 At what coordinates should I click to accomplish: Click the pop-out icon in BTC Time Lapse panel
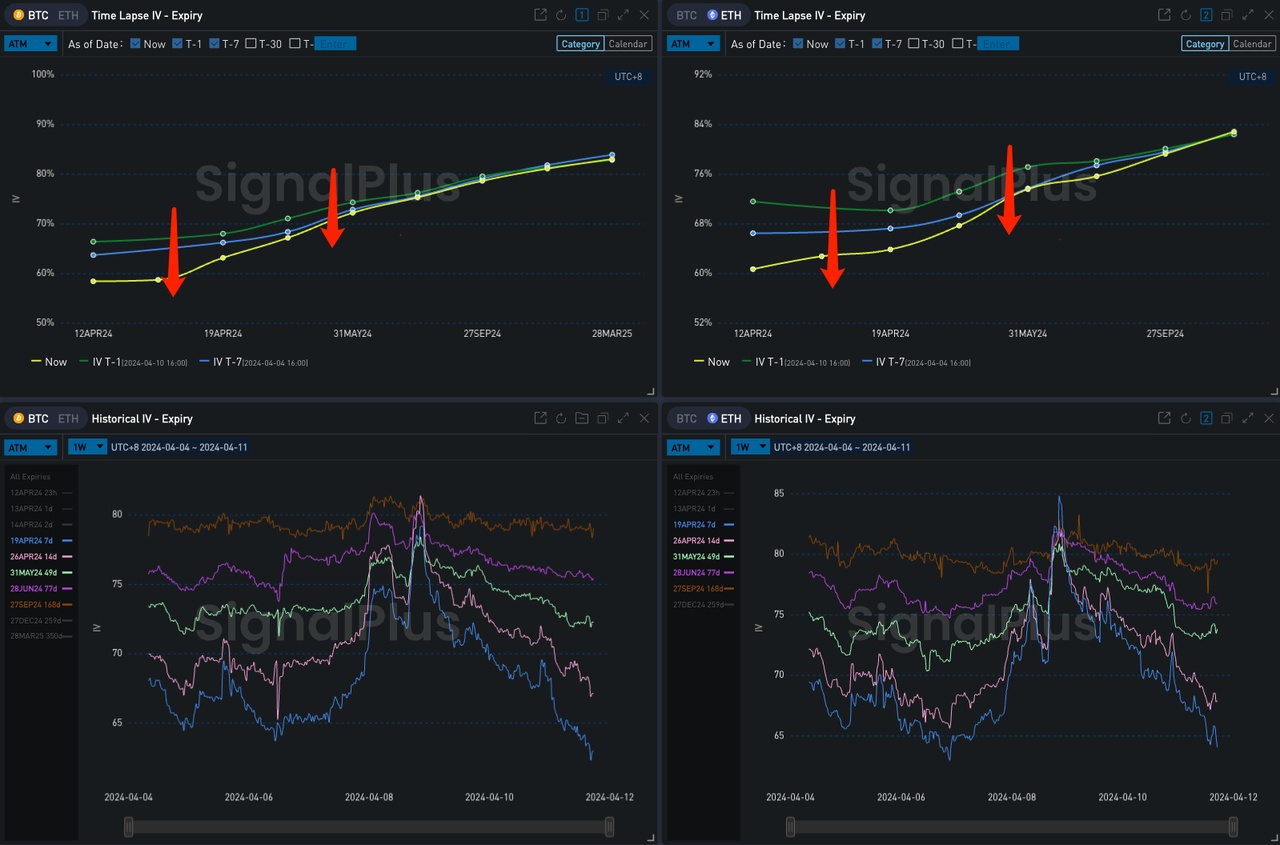tap(540, 15)
